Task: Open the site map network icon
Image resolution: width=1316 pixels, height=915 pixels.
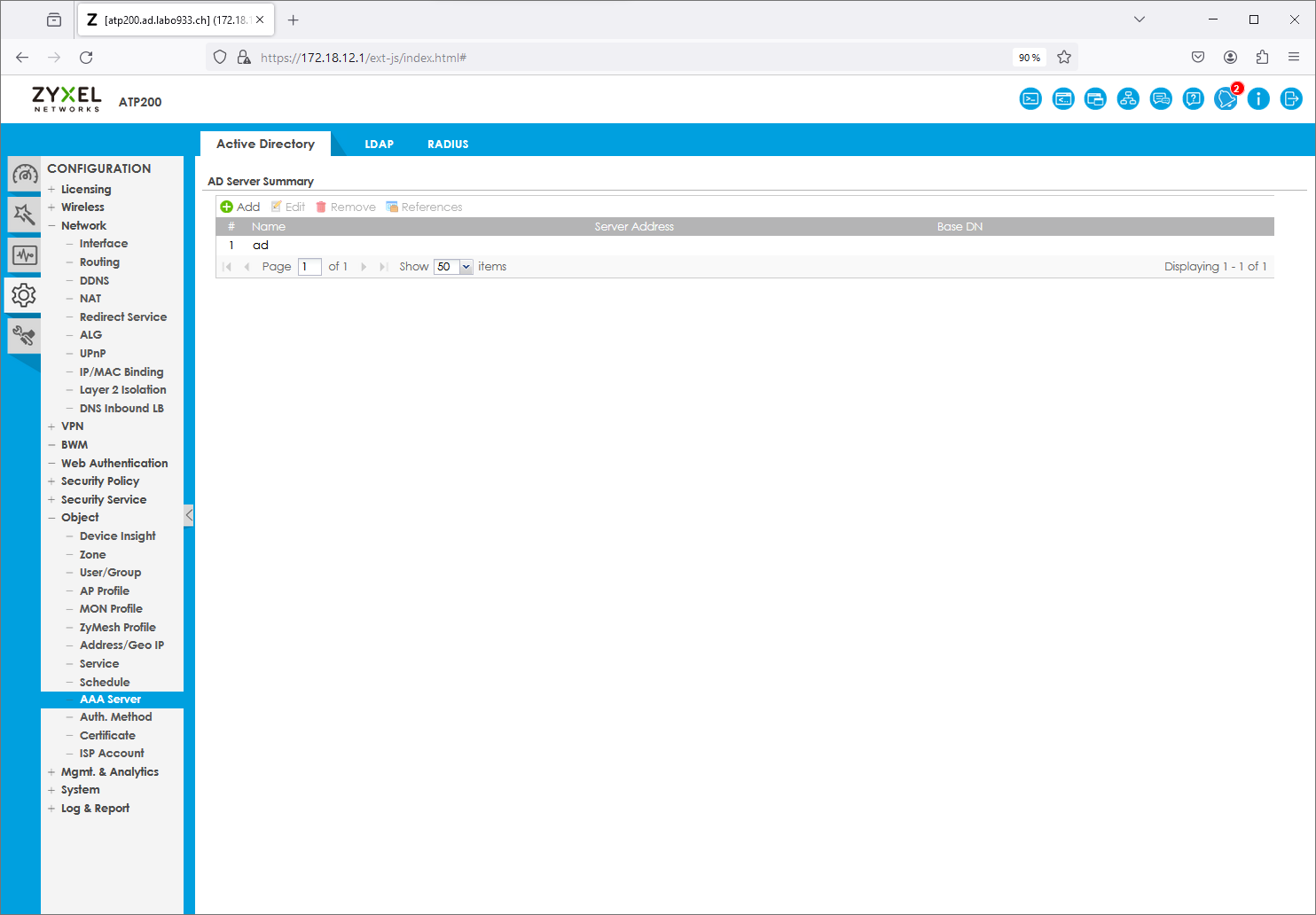Action: pyautogui.click(x=1128, y=99)
